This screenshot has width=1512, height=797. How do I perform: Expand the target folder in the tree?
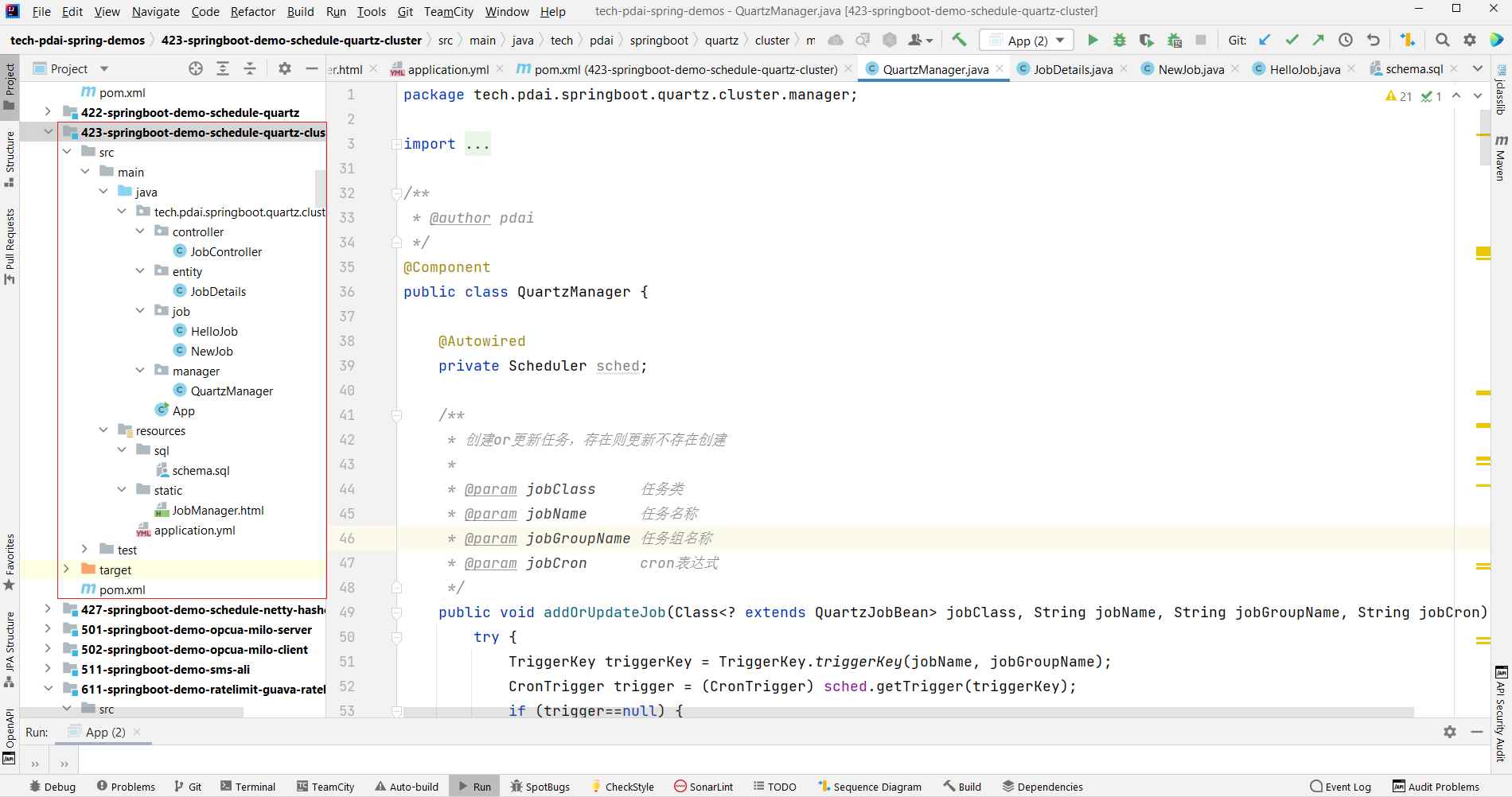[x=66, y=570]
